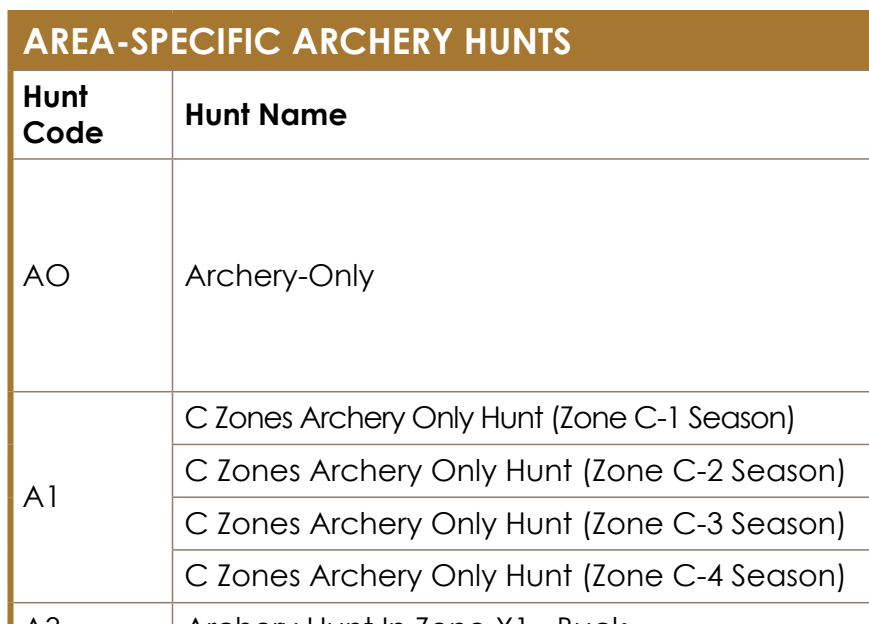
Task: Click the word Code in the header
Action: coord(63,133)
